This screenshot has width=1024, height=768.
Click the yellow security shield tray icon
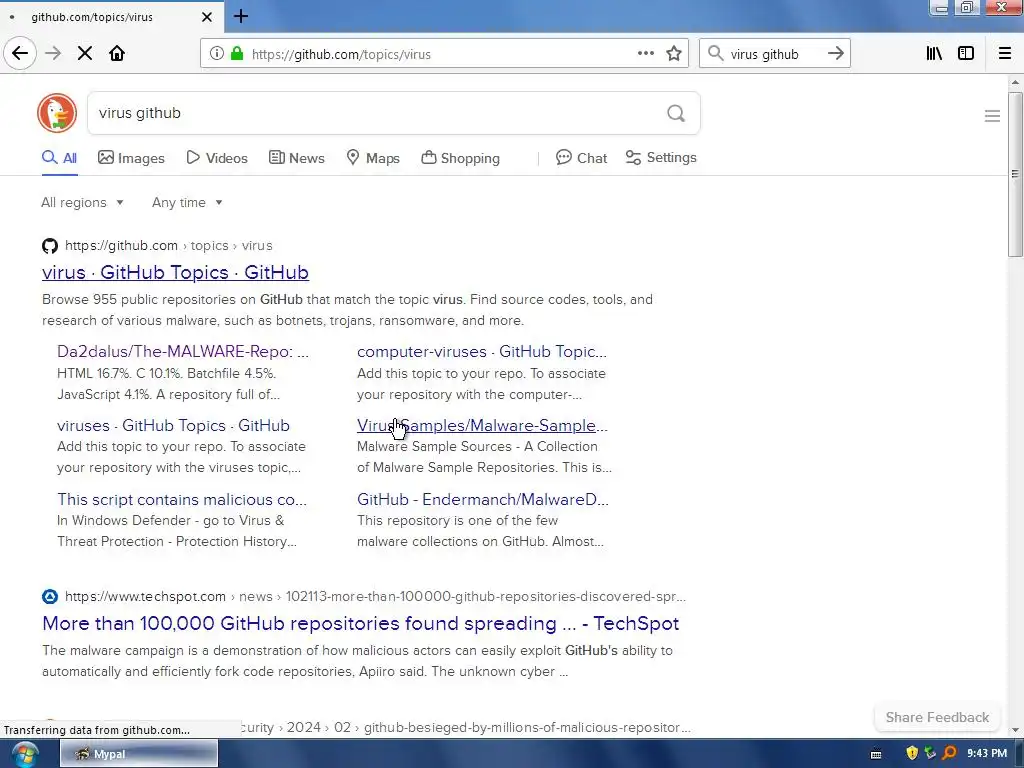[x=912, y=754]
